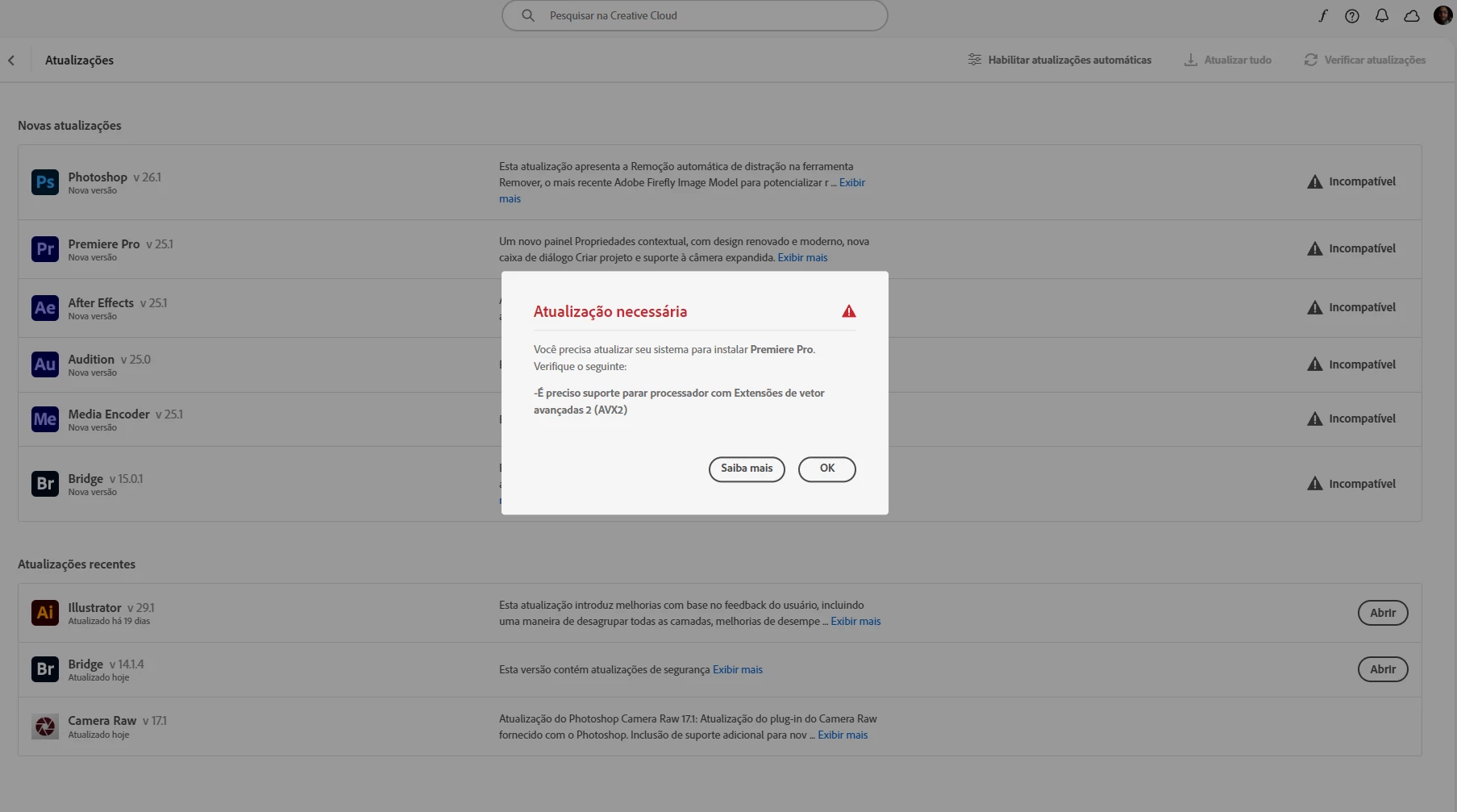Click the After Effects v 25.1 name

click(x=118, y=303)
